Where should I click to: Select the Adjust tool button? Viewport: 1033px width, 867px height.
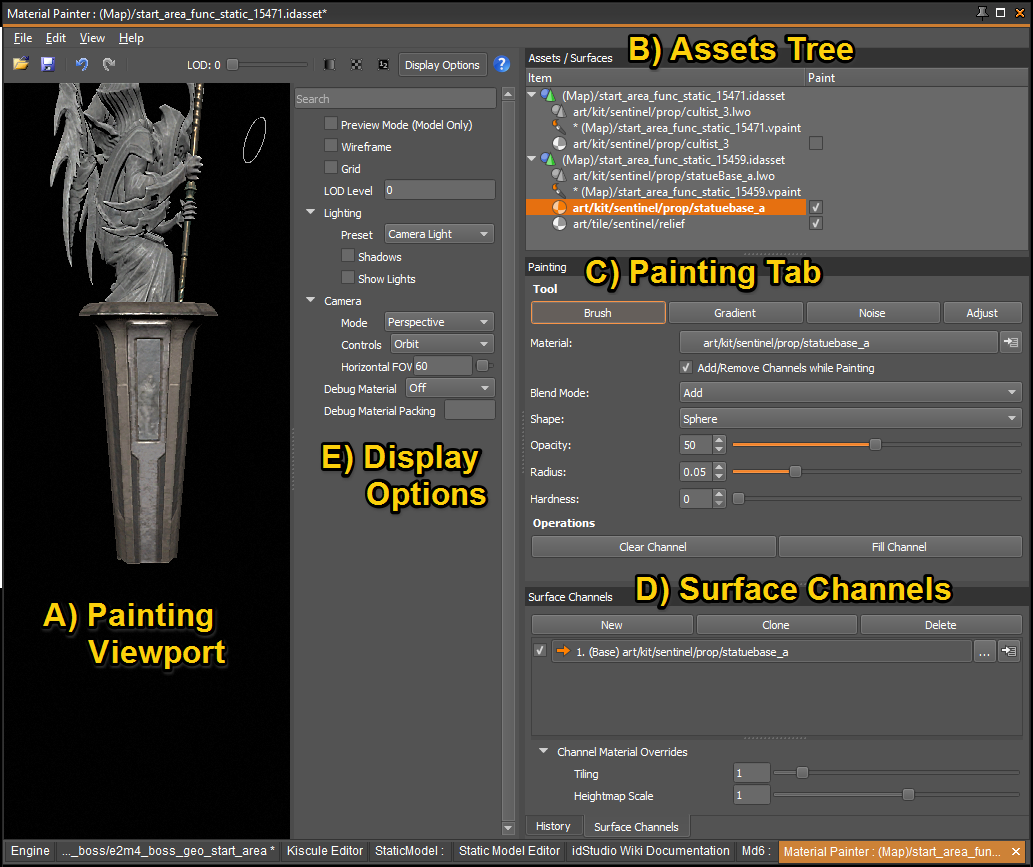pos(982,313)
